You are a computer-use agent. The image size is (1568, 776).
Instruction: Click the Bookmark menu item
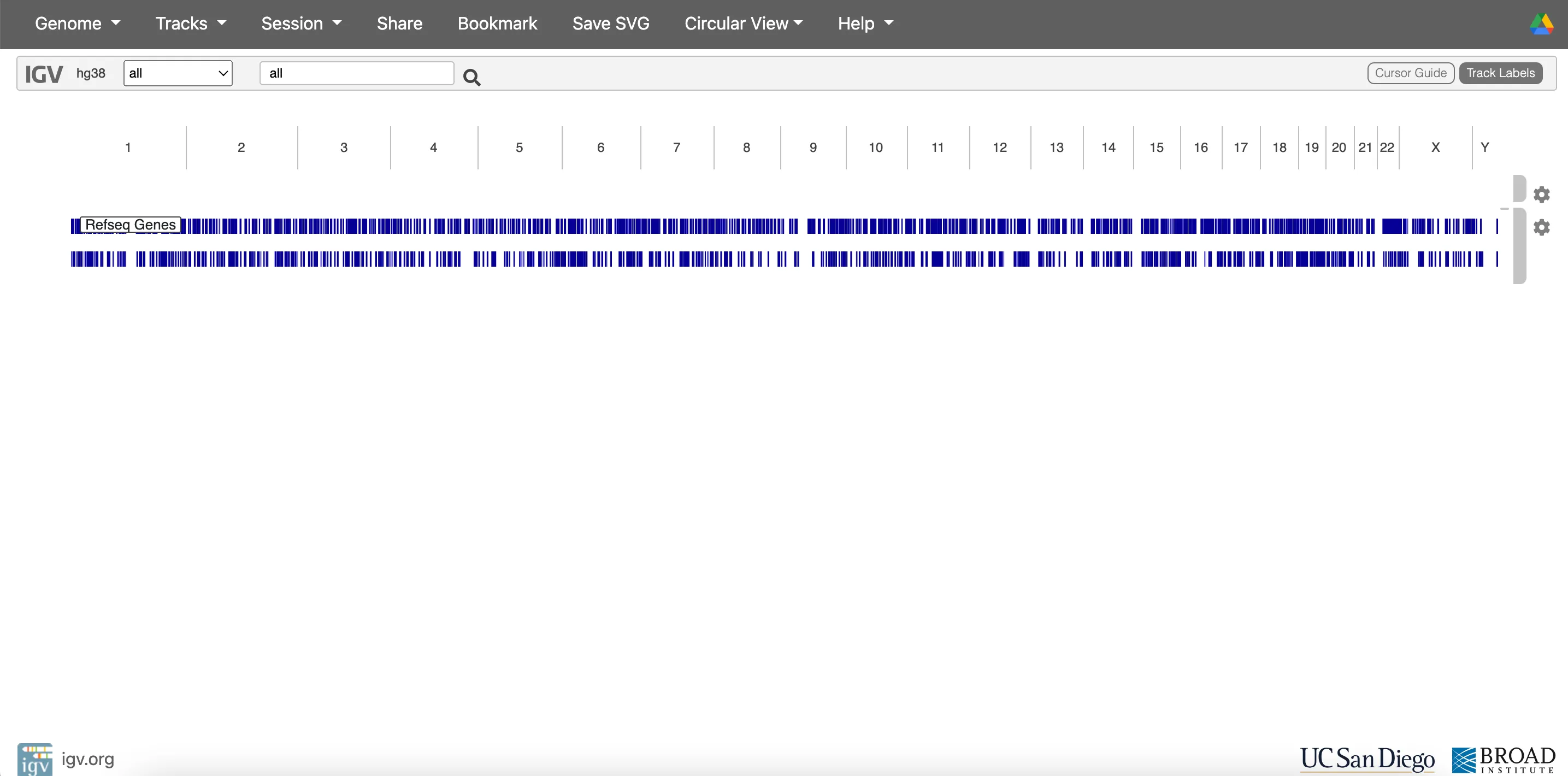pyautogui.click(x=497, y=23)
